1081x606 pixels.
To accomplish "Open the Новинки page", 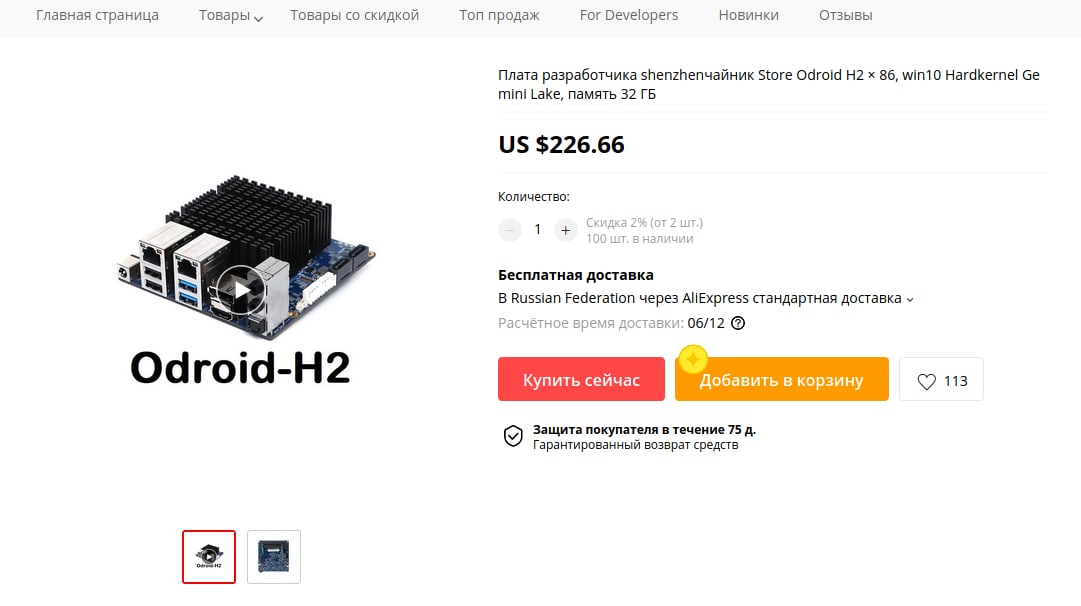I will (749, 15).
